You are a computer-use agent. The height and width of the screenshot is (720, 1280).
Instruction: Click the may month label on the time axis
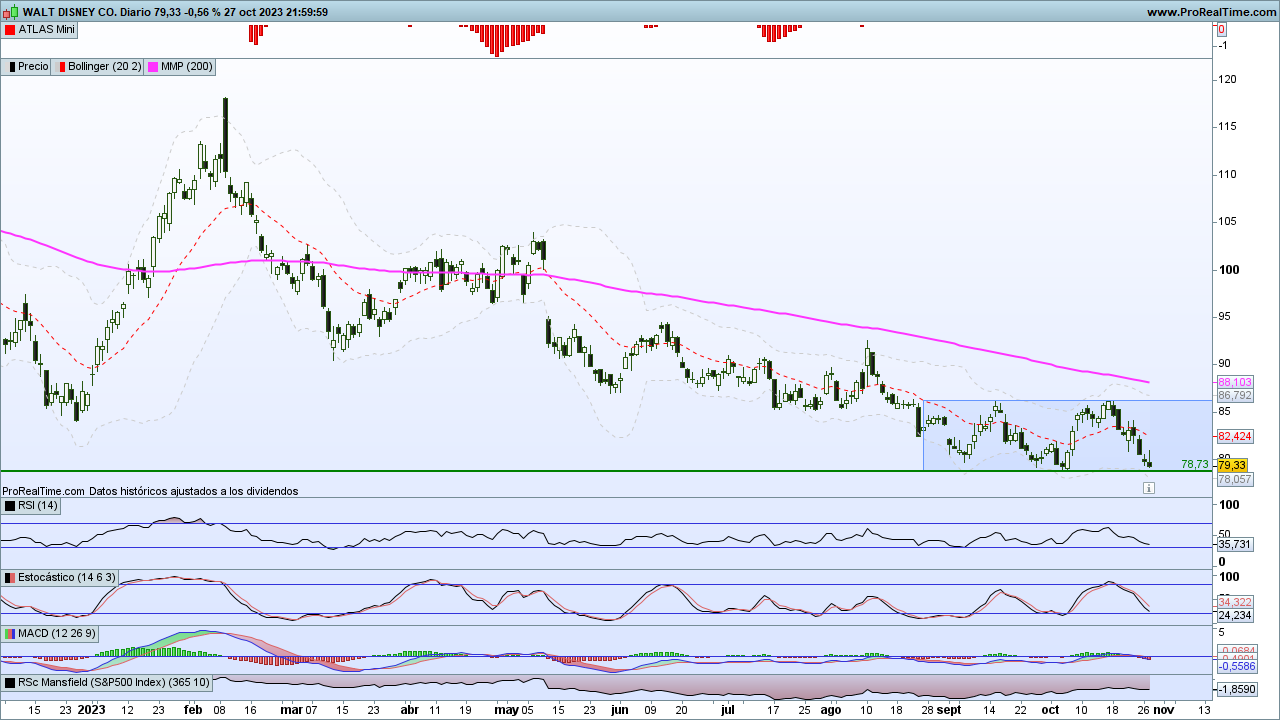(x=507, y=709)
